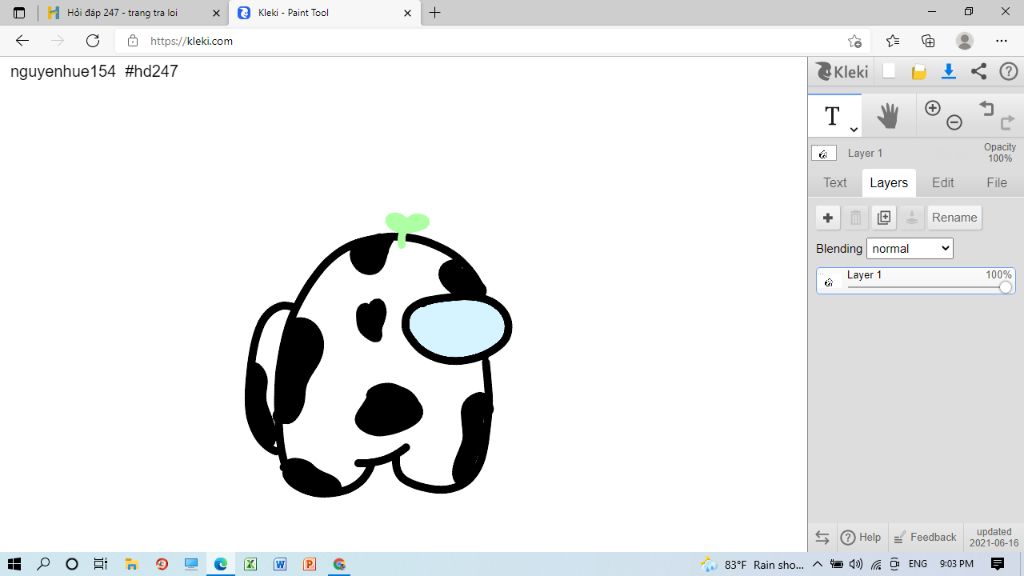Adjust Layer 1 opacity slider handle
The width and height of the screenshot is (1024, 576).
tap(1005, 287)
